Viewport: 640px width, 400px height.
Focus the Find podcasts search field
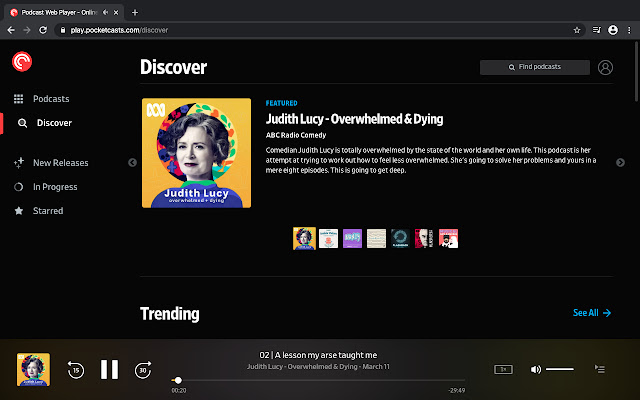point(535,67)
